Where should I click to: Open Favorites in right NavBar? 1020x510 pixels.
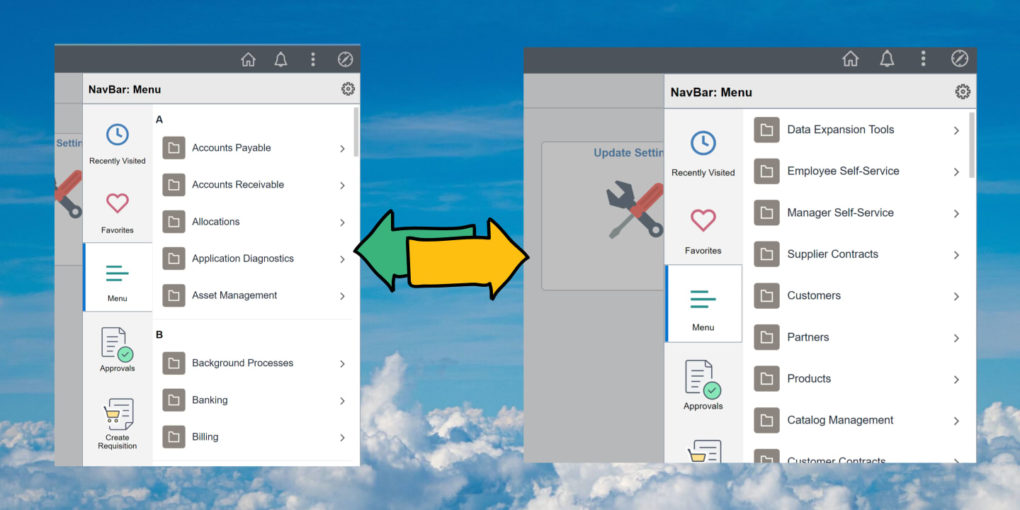tap(703, 232)
